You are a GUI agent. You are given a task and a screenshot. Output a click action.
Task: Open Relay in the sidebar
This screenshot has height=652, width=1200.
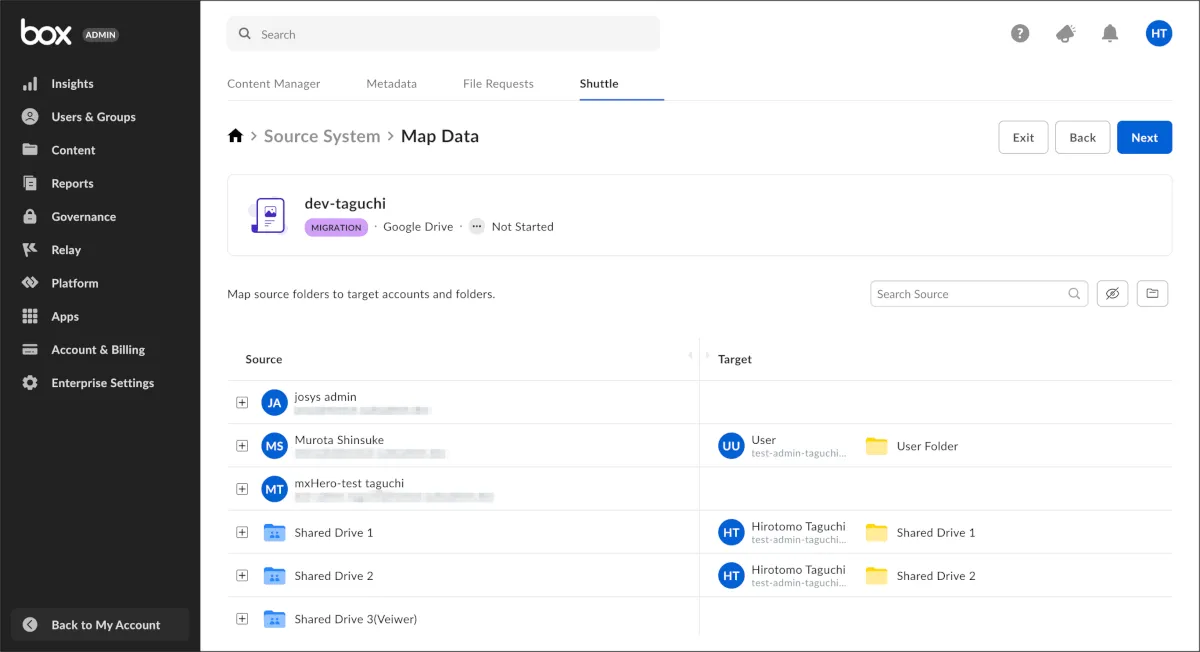[x=66, y=250]
